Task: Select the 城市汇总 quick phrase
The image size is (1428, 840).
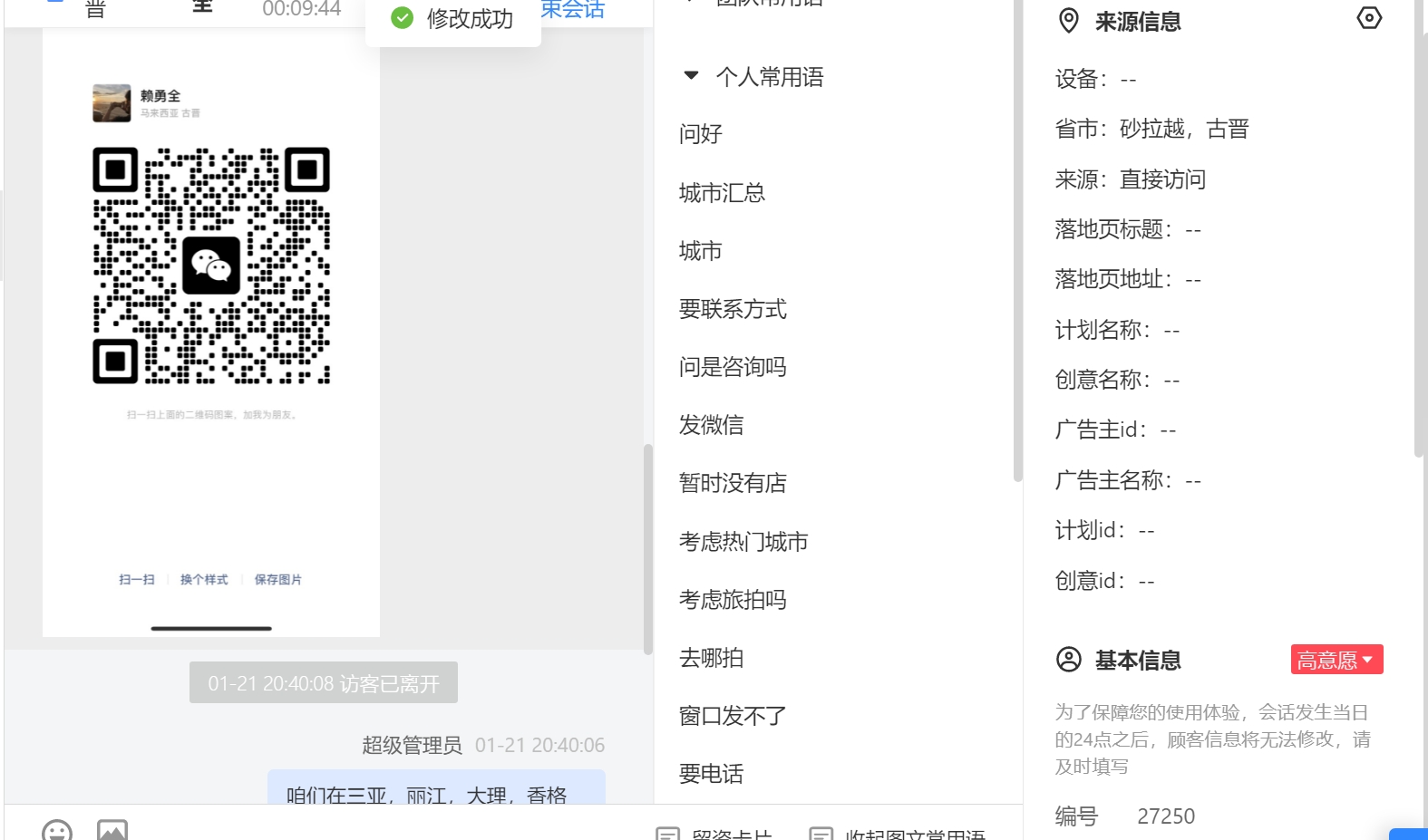Action: (x=722, y=193)
